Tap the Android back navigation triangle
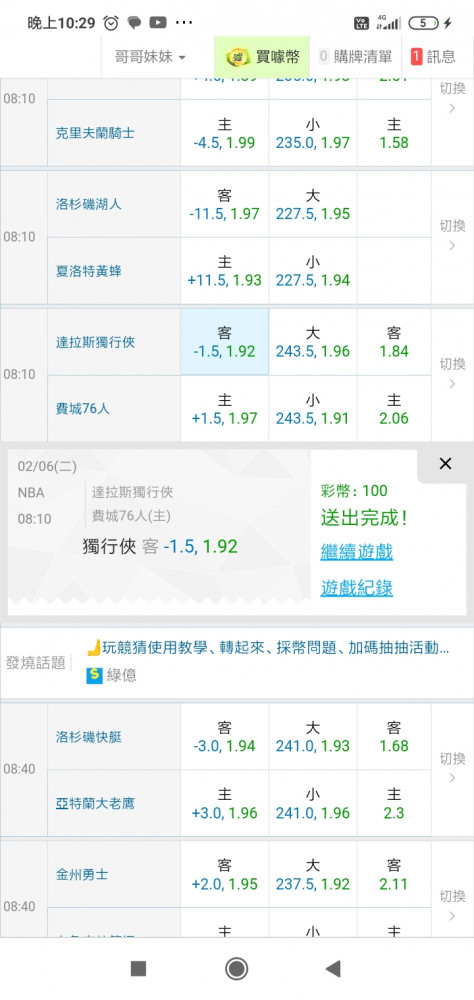The image size is (474, 1000). [332, 969]
